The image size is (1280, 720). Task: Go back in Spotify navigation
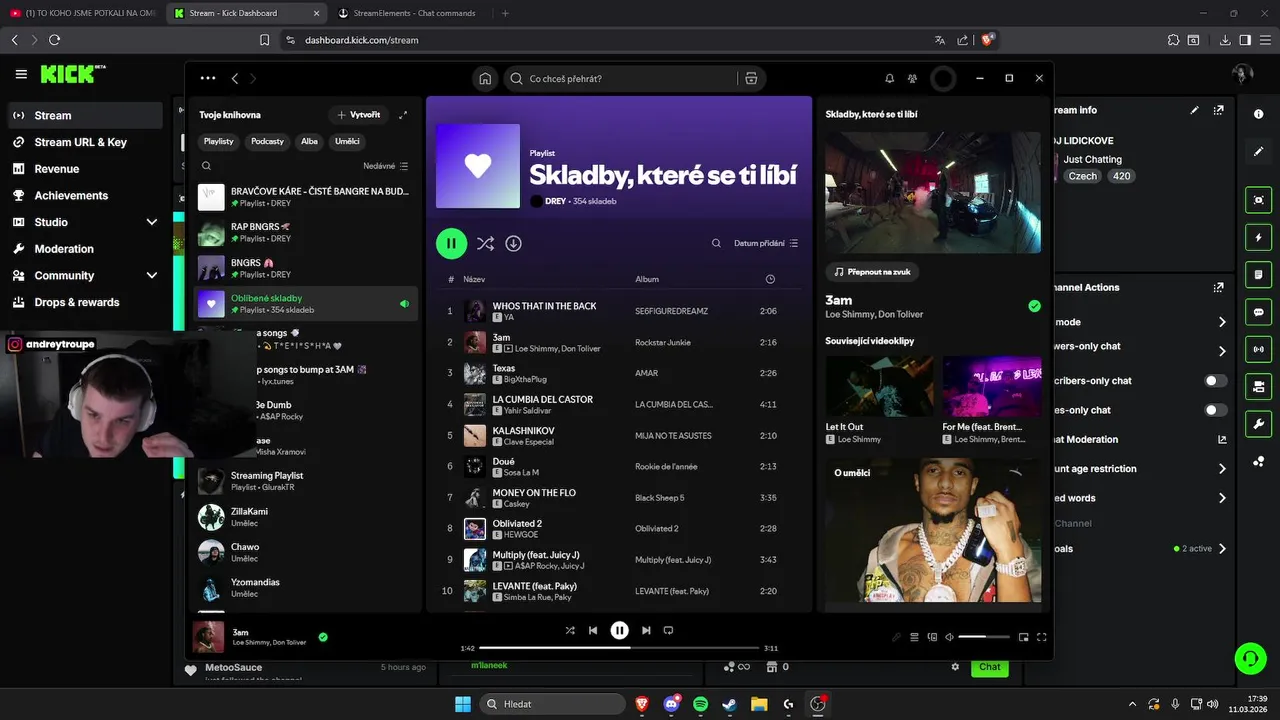click(235, 78)
